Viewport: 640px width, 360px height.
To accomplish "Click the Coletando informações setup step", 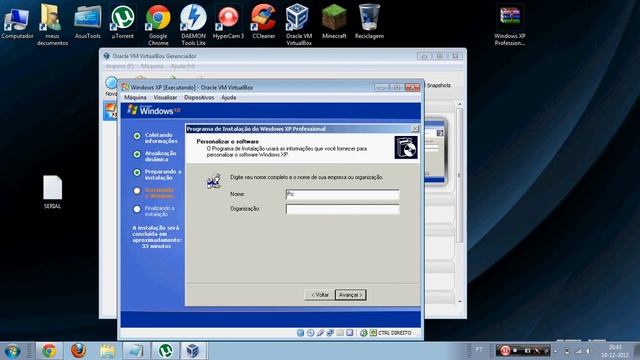I will pyautogui.click(x=160, y=138).
